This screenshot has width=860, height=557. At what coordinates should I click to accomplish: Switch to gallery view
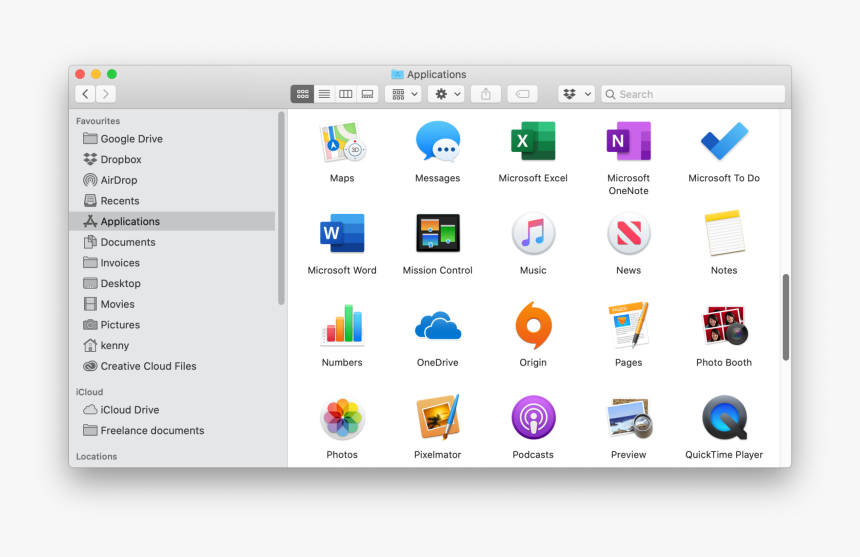tap(367, 94)
